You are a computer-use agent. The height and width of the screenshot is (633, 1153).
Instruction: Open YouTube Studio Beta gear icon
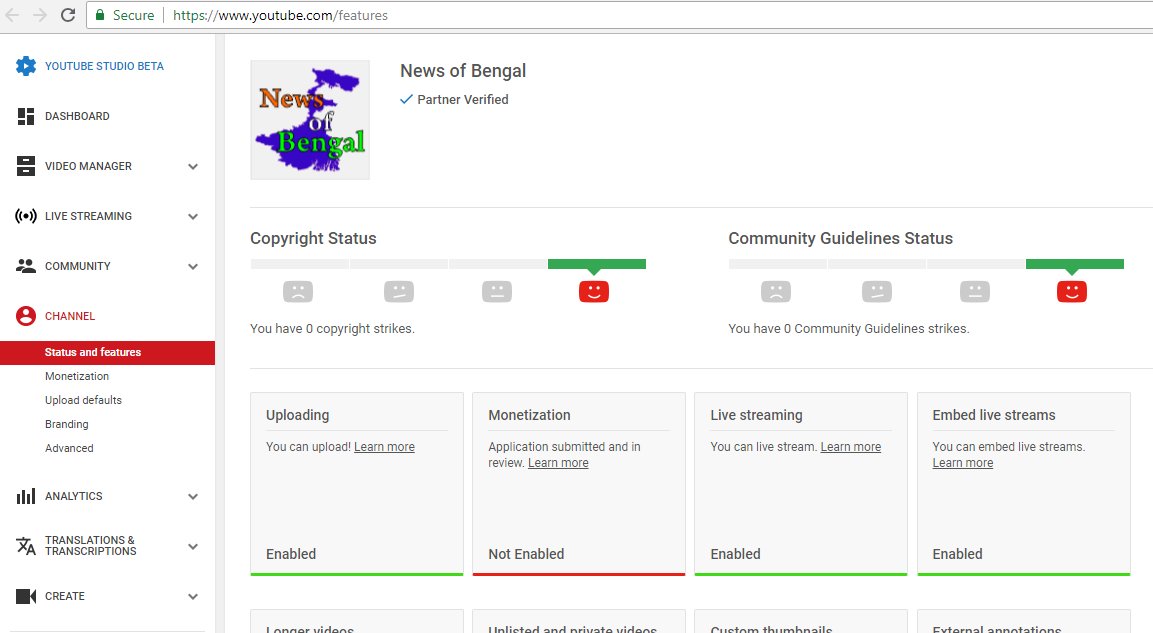(26, 66)
